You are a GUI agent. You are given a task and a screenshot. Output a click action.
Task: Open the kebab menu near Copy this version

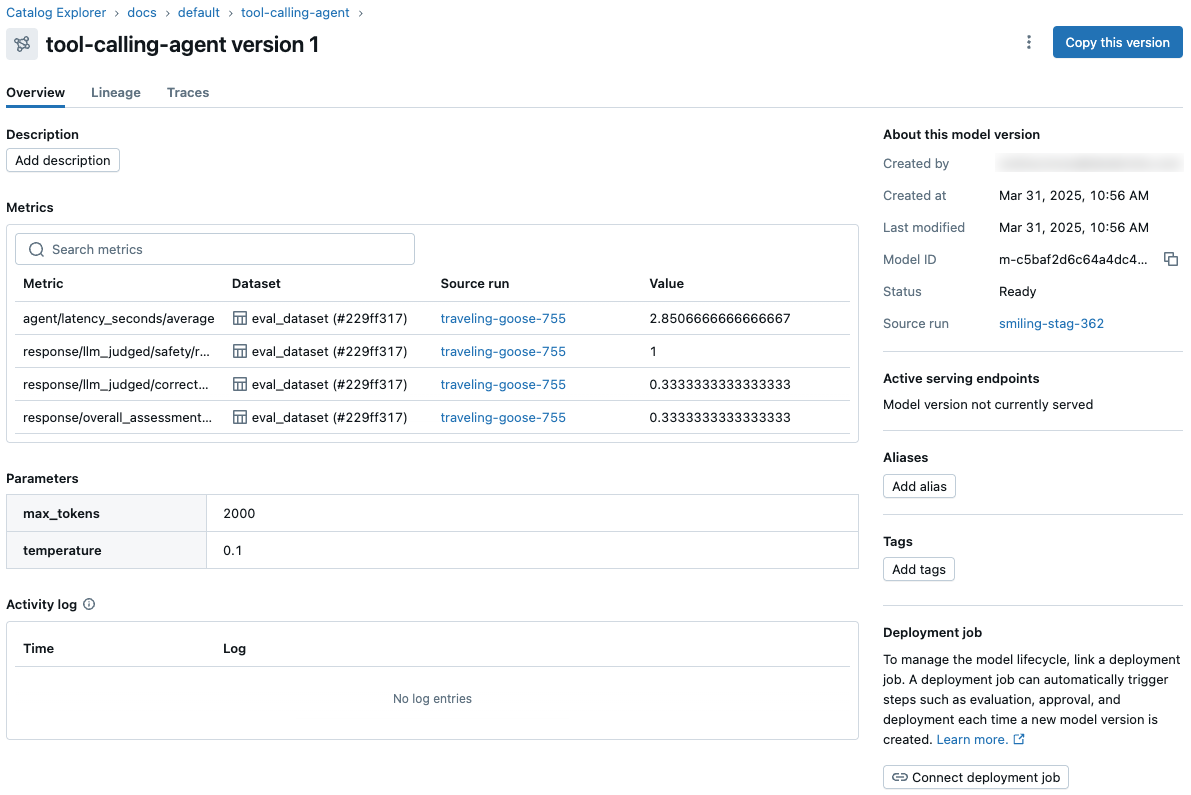click(x=1029, y=42)
